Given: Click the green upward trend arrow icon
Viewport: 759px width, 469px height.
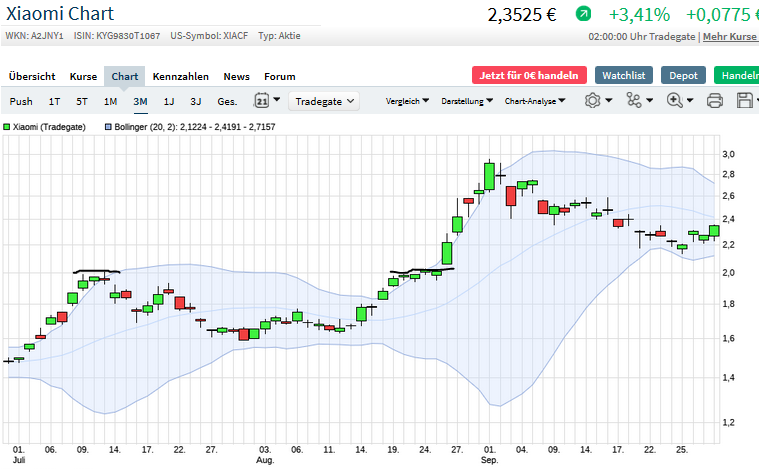Looking at the screenshot, I should point(583,14).
